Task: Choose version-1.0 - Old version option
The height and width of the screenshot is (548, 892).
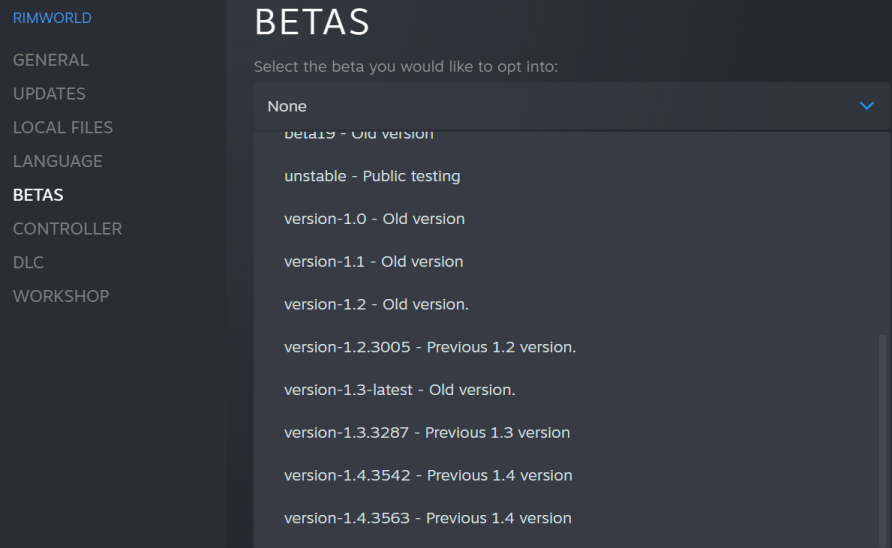Action: [374, 219]
